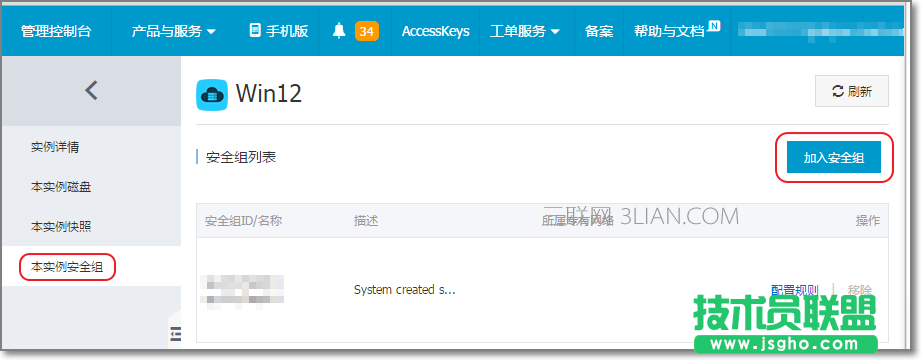This screenshot has height=360, width=921.
Task: Expand the 产品与服务 dropdown menu
Action: [173, 31]
